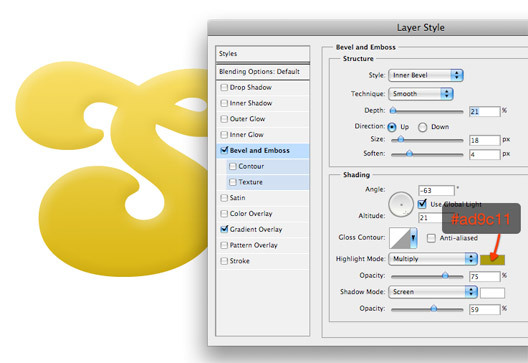The height and width of the screenshot is (363, 528).
Task: Enable the Contour checkbox
Action: click(233, 166)
